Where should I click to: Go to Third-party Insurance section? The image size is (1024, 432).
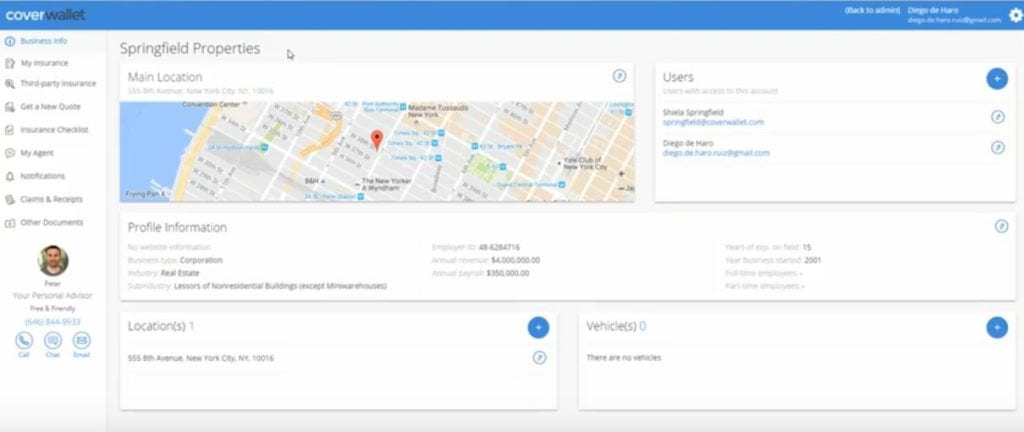(x=58, y=84)
